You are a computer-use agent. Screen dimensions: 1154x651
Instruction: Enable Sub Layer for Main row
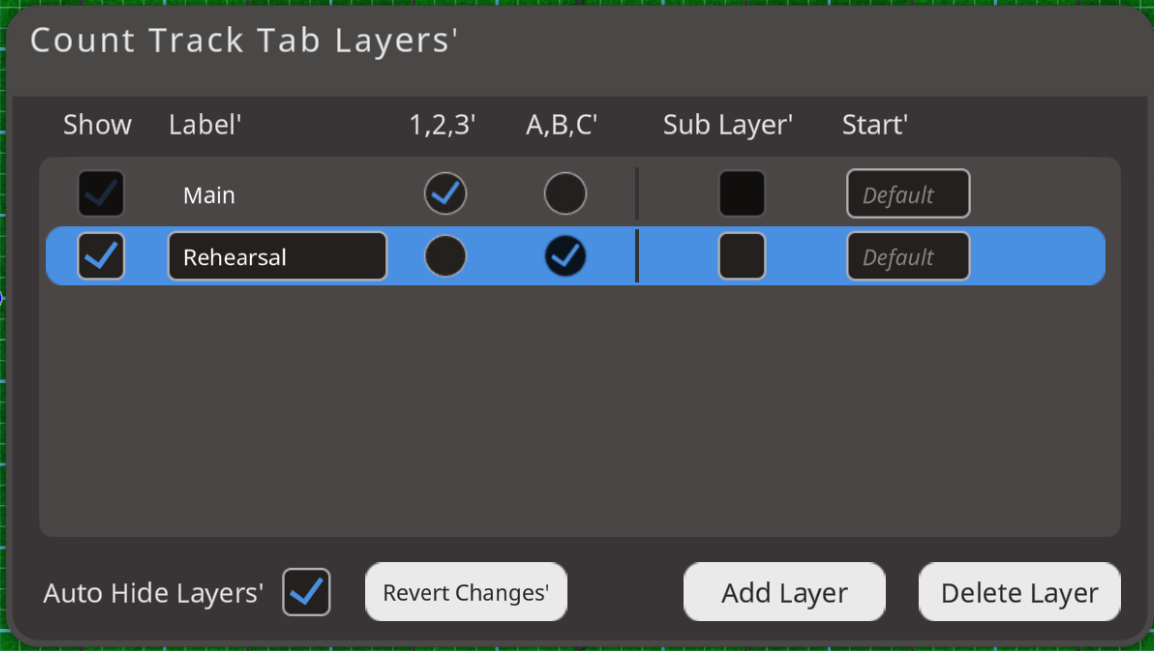click(742, 194)
